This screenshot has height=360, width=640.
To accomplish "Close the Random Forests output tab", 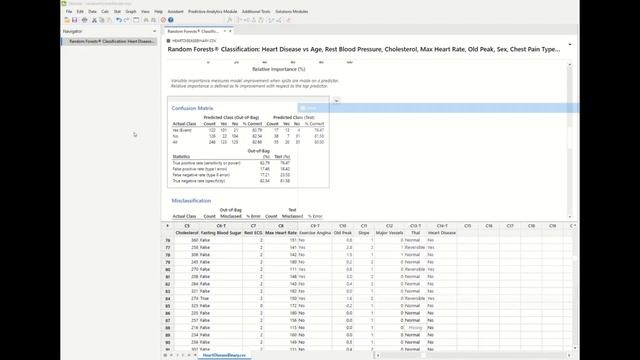I will (x=230, y=31).
